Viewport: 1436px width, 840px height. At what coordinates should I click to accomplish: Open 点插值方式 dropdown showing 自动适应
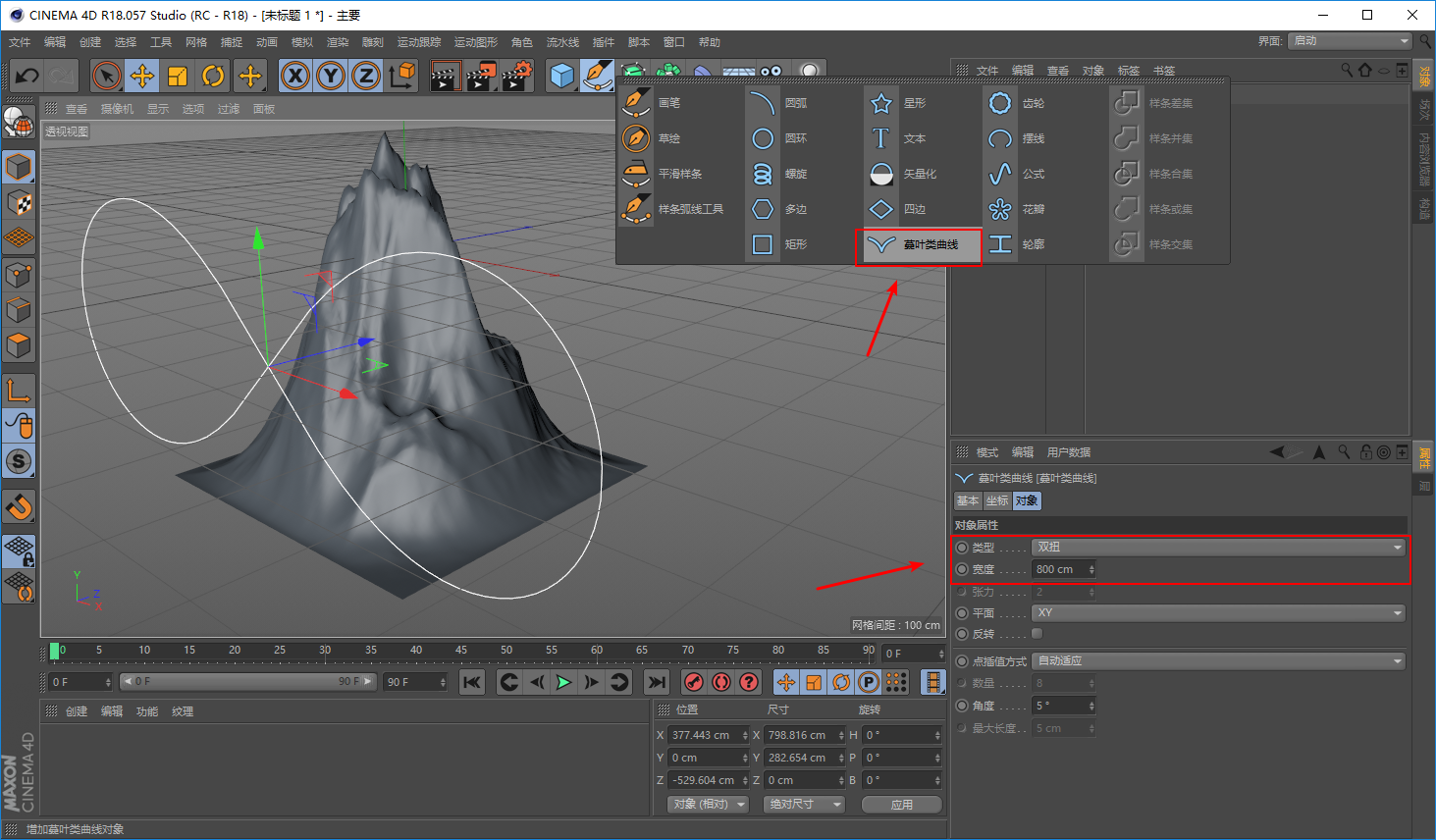coord(1218,661)
